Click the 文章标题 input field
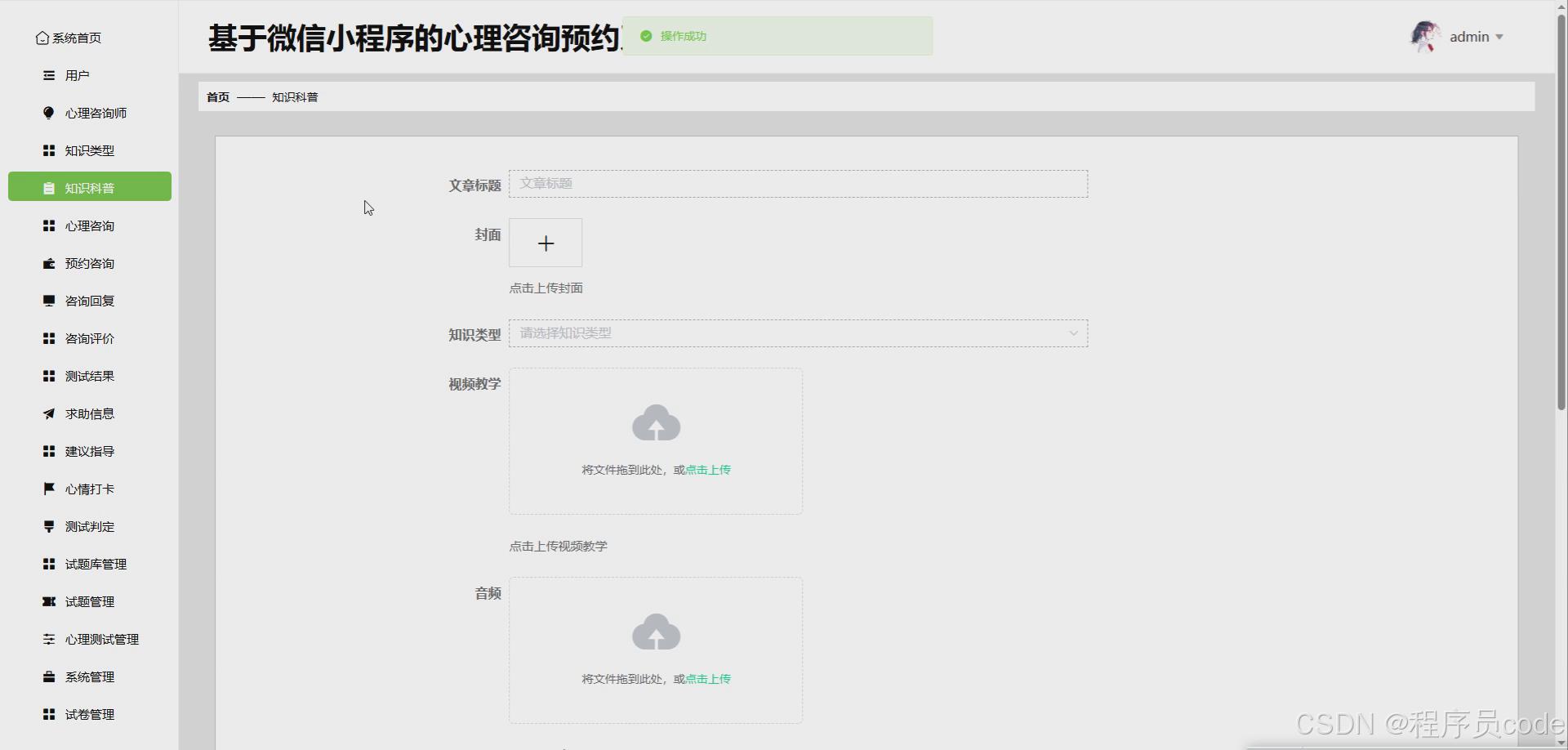The image size is (1568, 750). [798, 183]
